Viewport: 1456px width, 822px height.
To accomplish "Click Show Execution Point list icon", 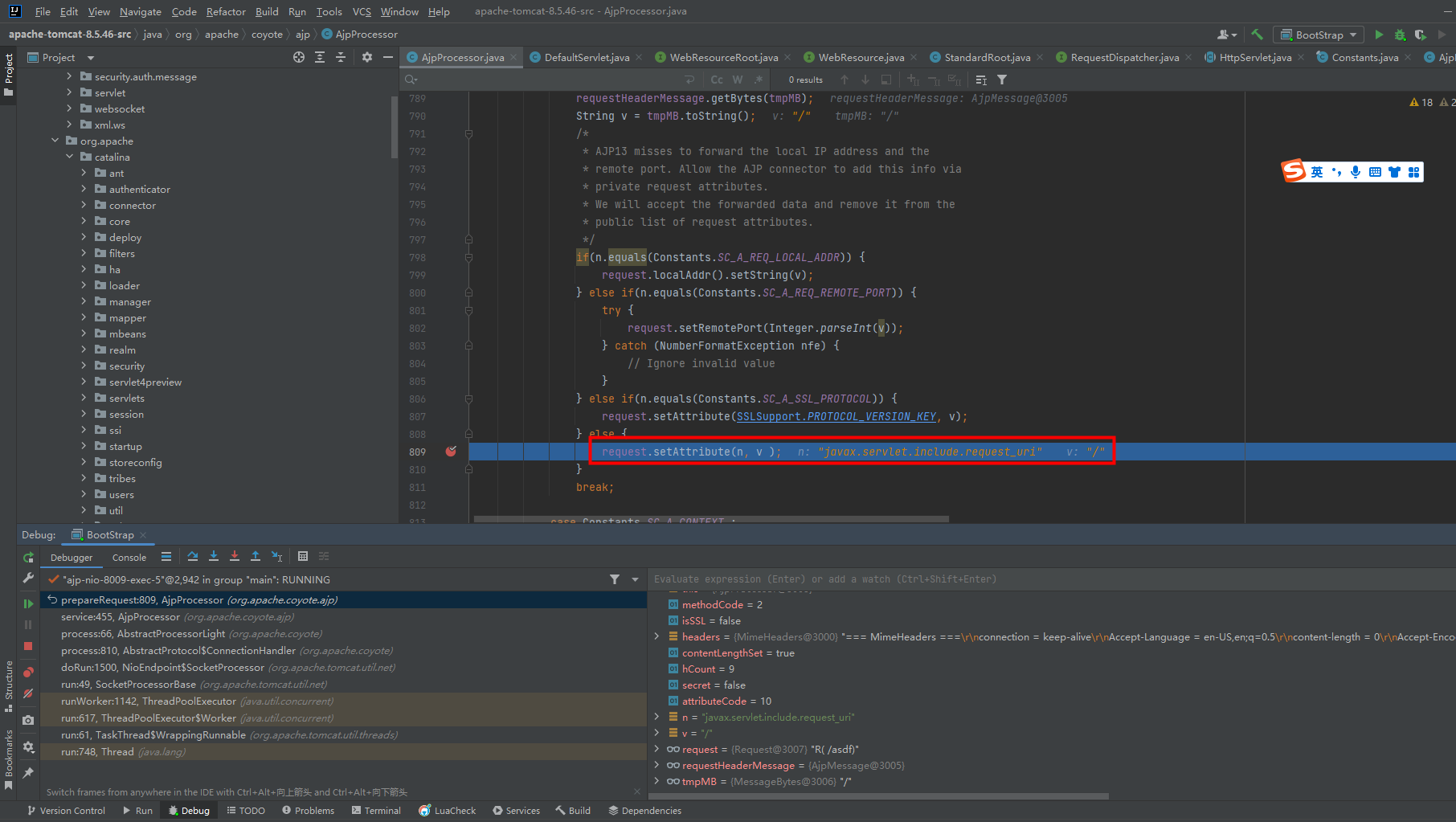I will 166,556.
